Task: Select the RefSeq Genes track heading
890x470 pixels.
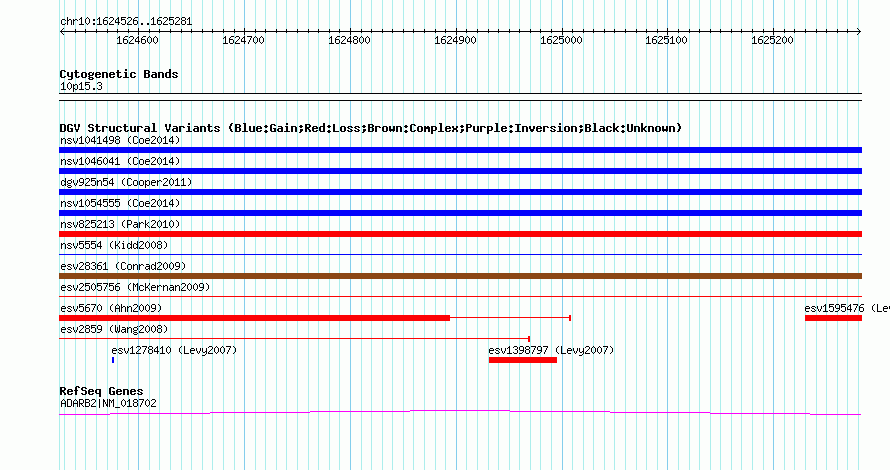Action: [x=101, y=391]
